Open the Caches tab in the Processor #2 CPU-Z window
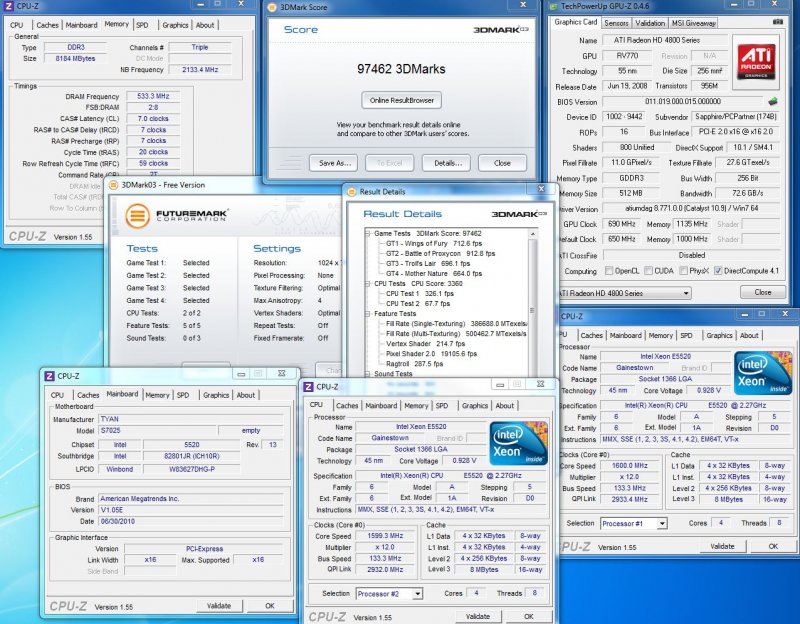 (x=347, y=406)
